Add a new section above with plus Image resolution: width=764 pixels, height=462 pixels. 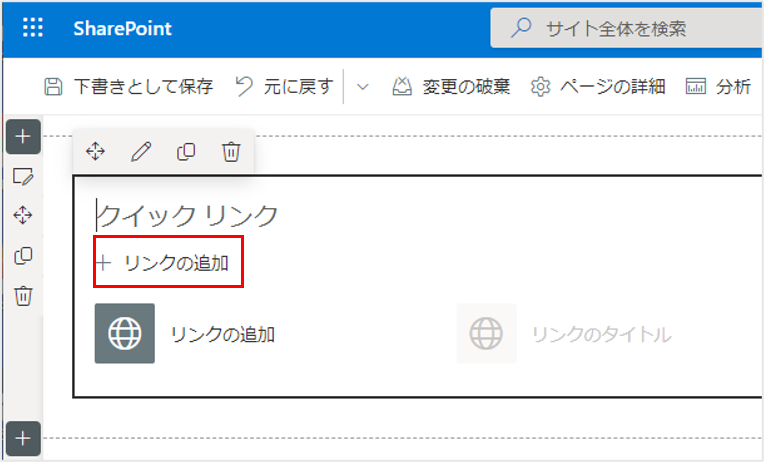coord(23,137)
